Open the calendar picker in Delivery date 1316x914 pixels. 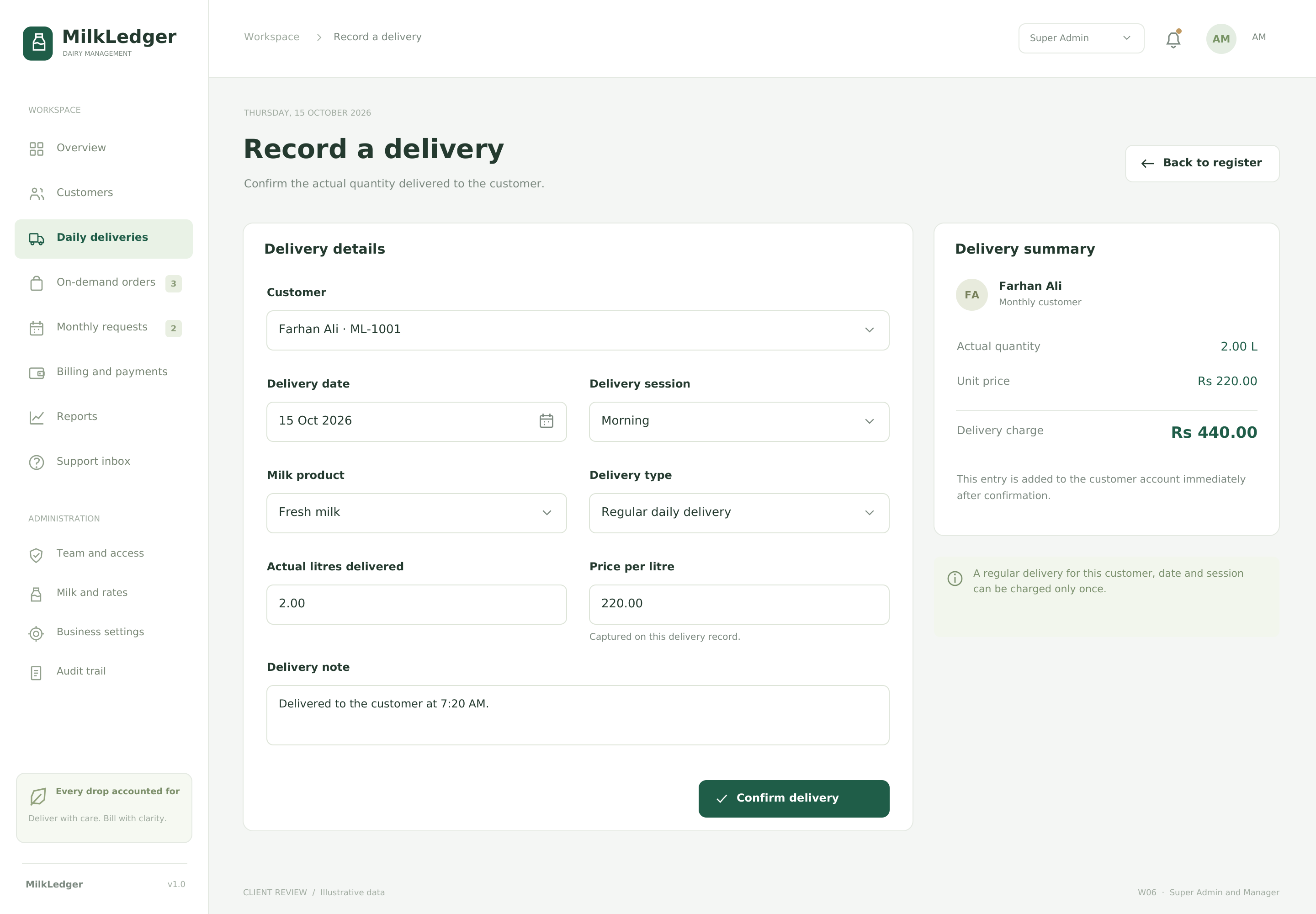coord(547,421)
